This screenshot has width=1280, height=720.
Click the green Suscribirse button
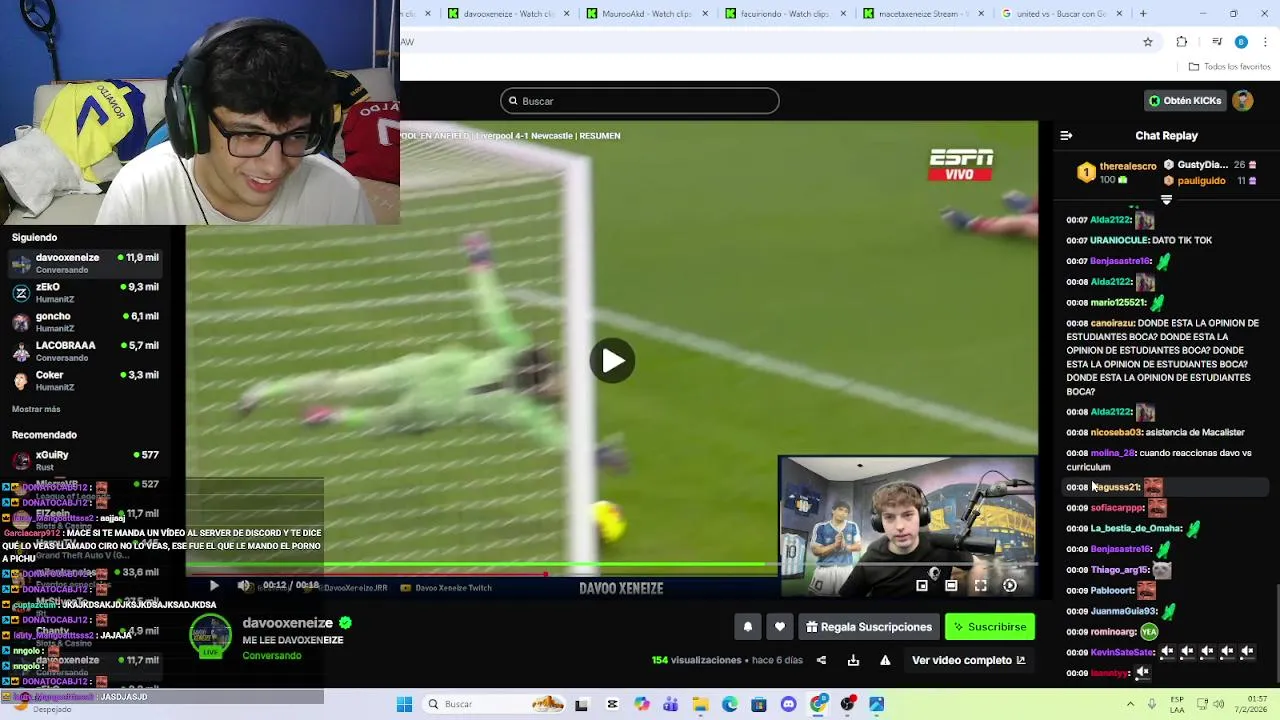990,627
